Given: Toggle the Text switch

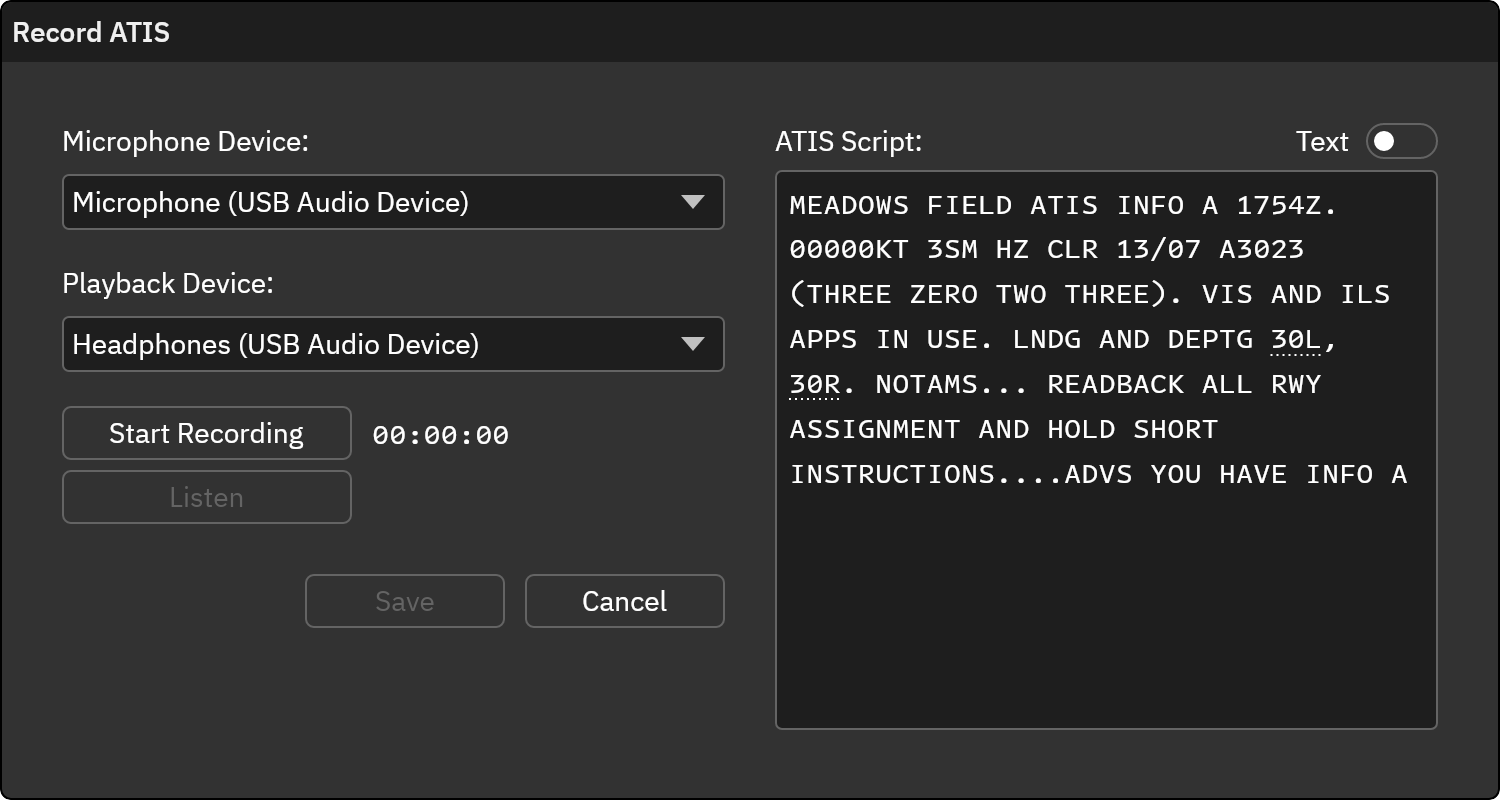Looking at the screenshot, I should (1401, 142).
